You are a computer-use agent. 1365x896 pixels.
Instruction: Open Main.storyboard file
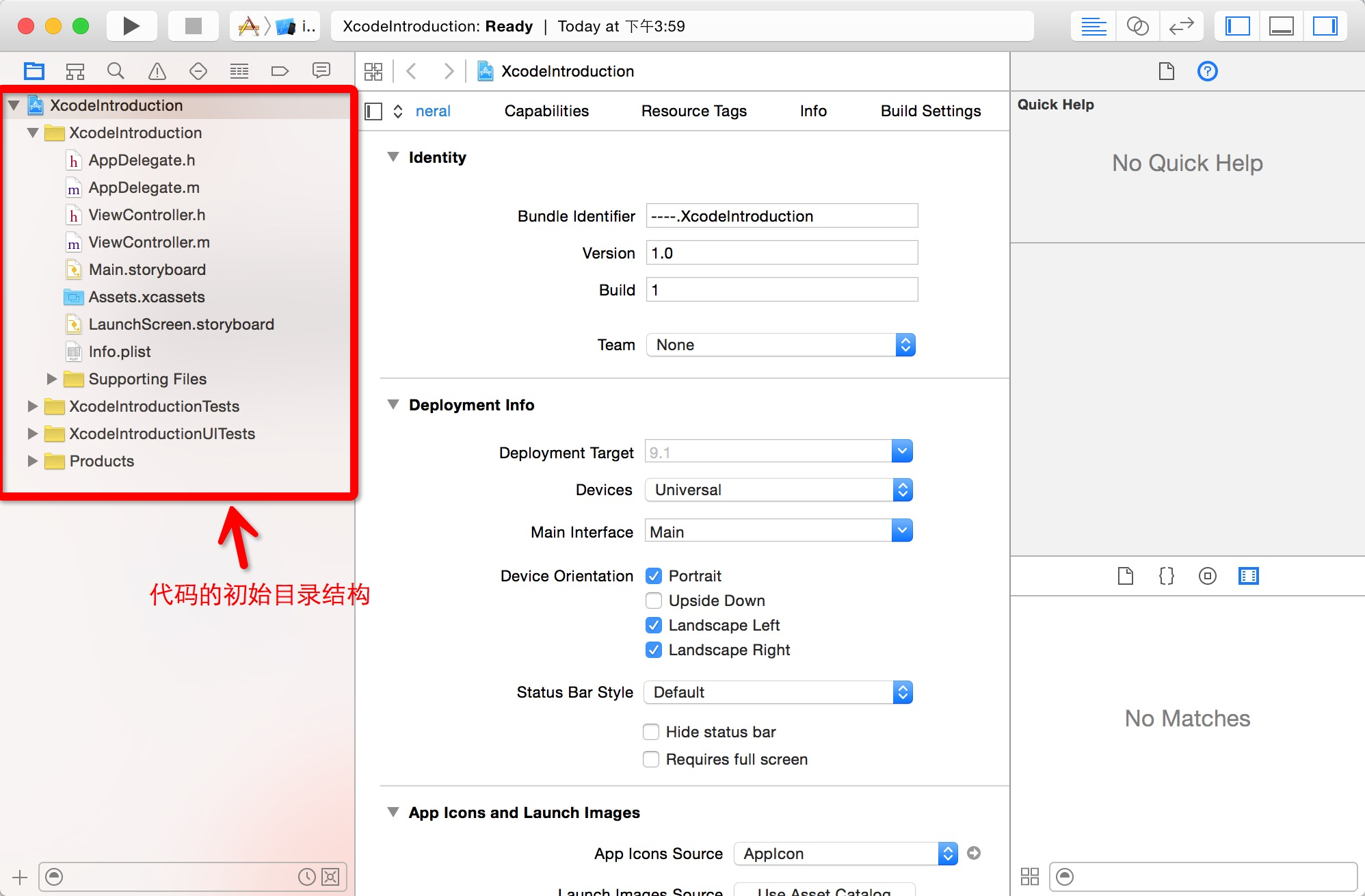click(x=147, y=269)
